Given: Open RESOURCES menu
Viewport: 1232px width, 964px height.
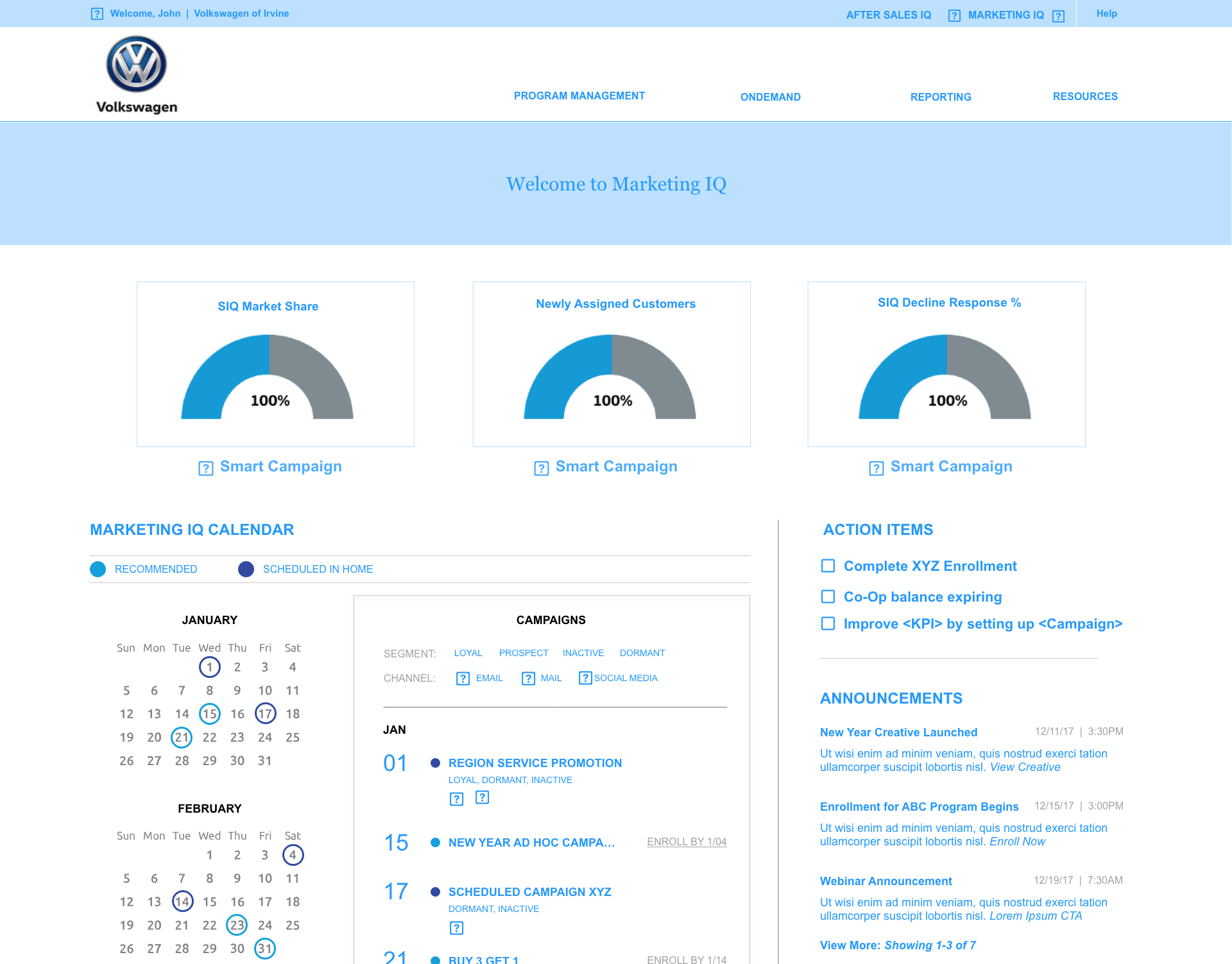Looking at the screenshot, I should [x=1085, y=96].
